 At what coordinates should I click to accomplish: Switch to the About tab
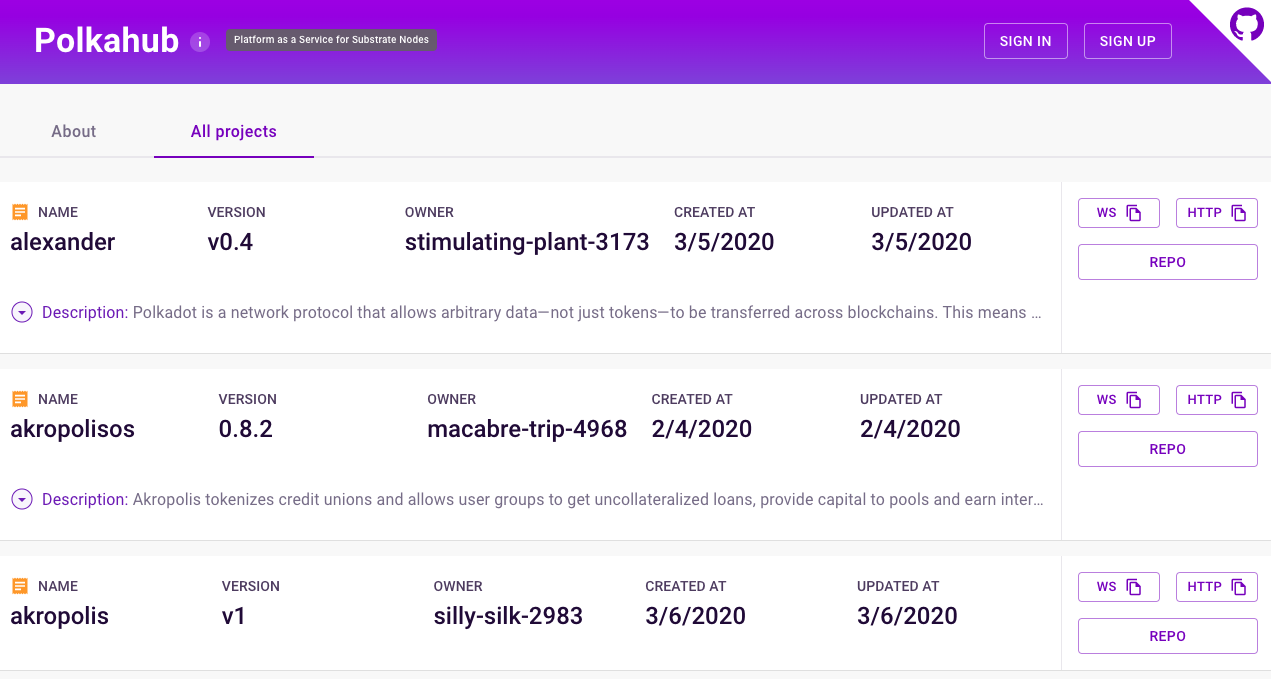[74, 132]
